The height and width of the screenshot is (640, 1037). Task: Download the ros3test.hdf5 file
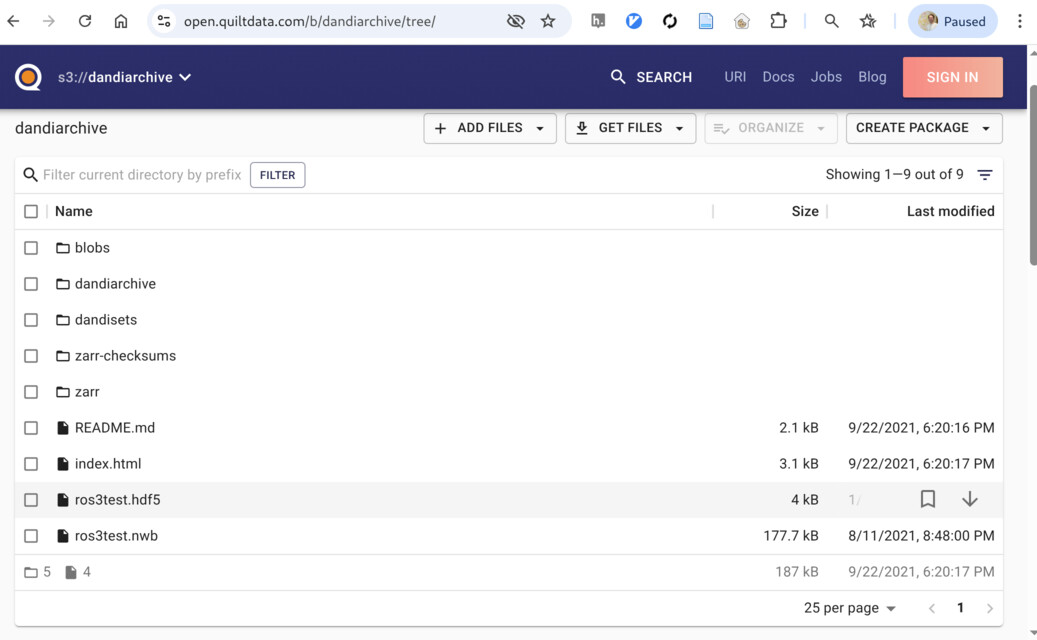pos(970,499)
